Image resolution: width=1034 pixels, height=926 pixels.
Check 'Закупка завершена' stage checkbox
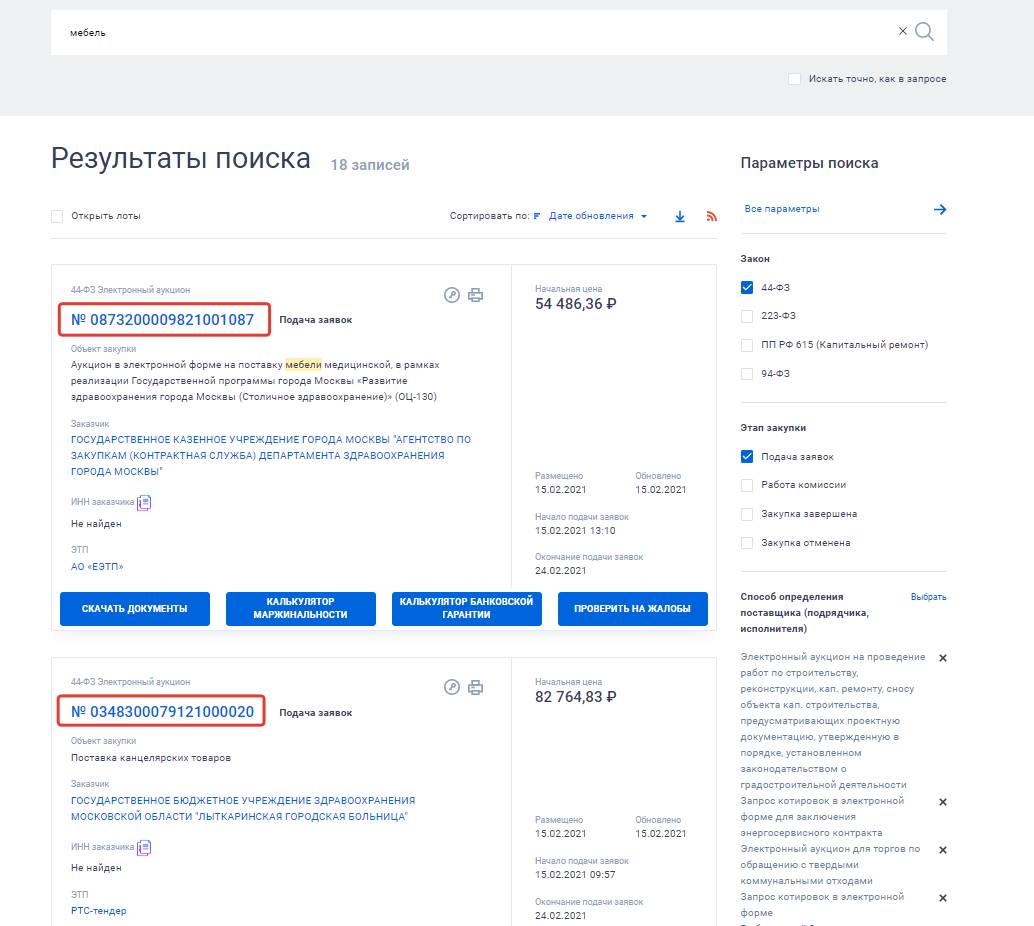[x=747, y=514]
